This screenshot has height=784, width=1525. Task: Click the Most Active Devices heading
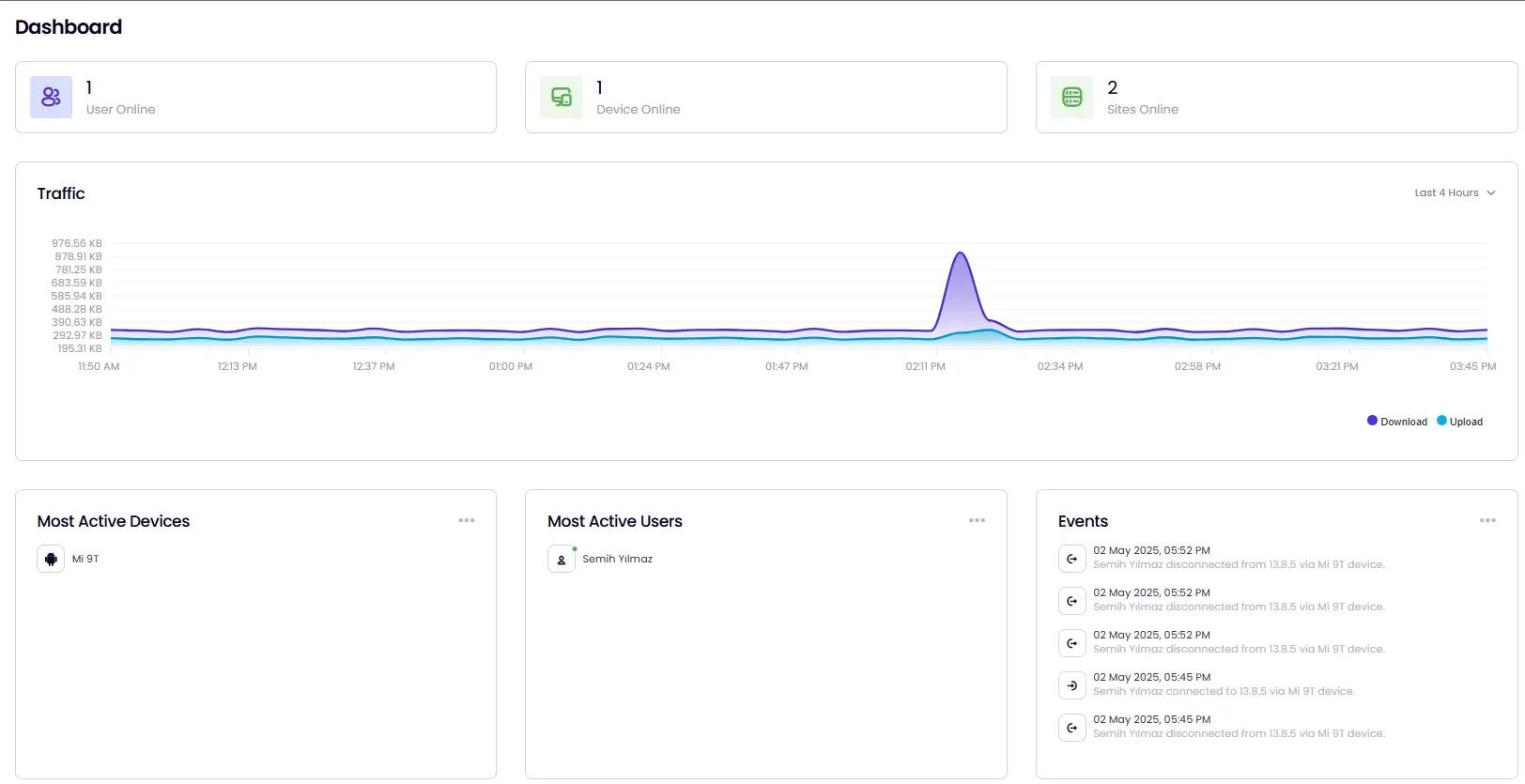click(114, 521)
